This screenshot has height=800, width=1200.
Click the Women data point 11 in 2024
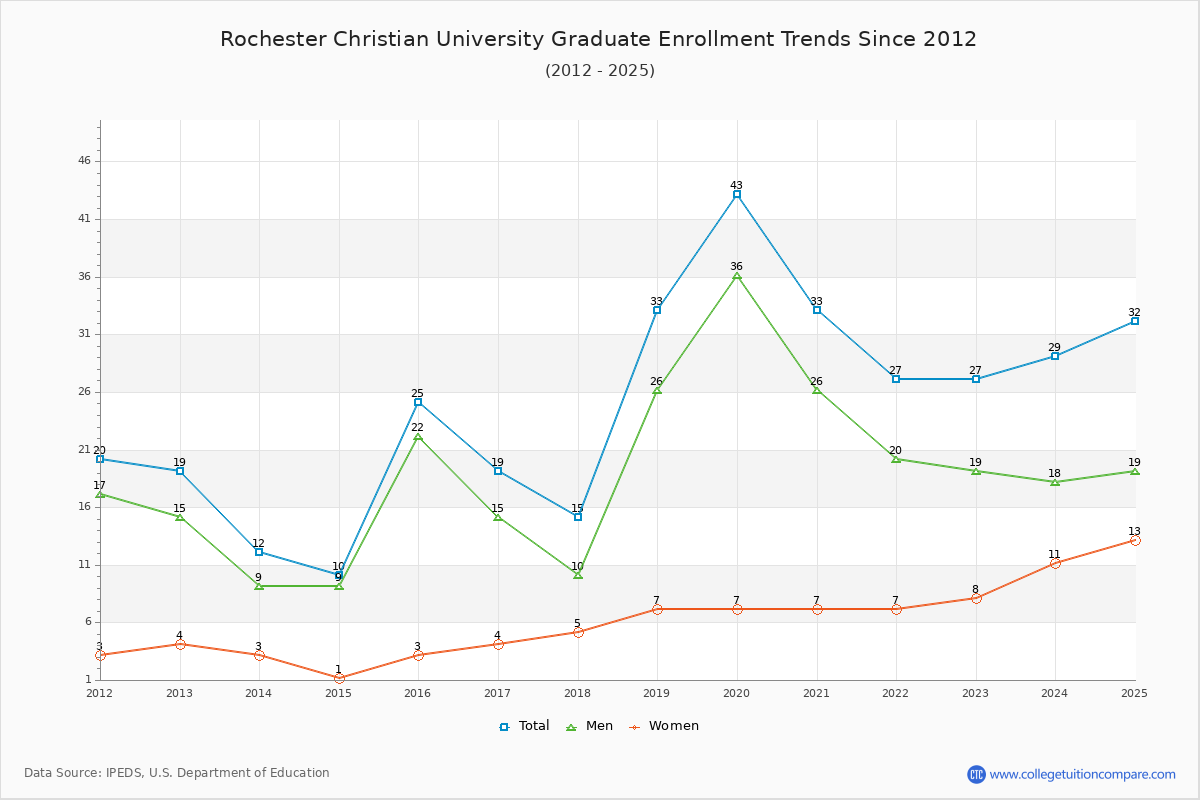(x=1055, y=563)
